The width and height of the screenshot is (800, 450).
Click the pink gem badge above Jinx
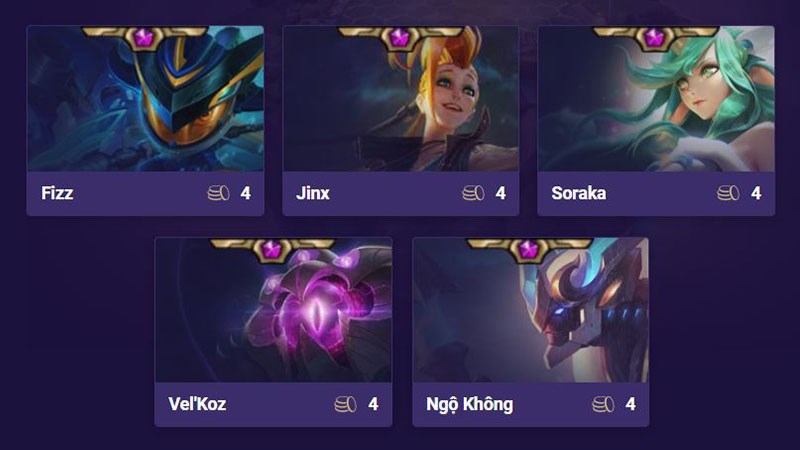(399, 37)
